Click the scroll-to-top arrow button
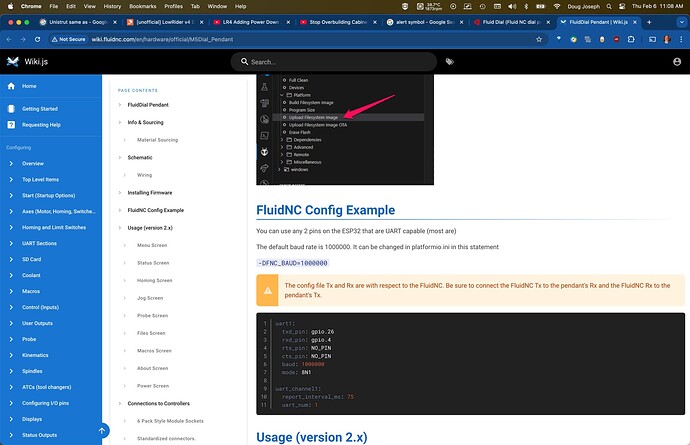690x445 pixels. click(102, 431)
